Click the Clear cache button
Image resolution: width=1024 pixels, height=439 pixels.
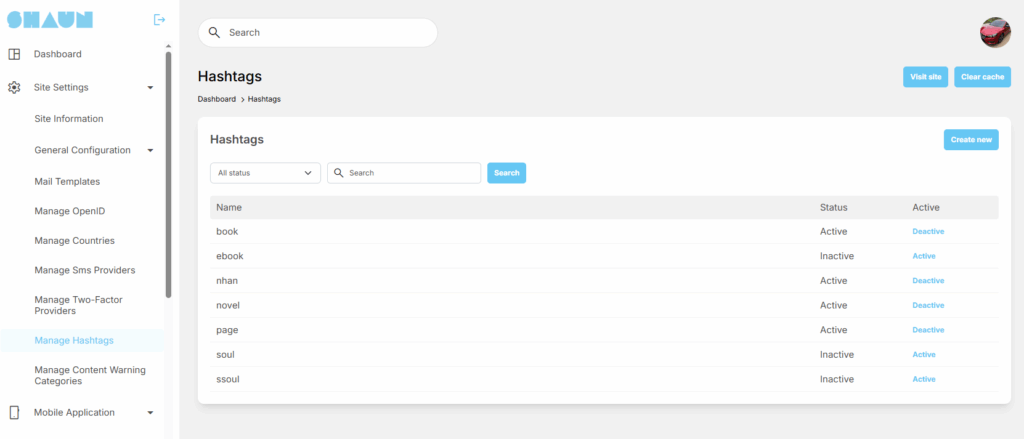982,77
